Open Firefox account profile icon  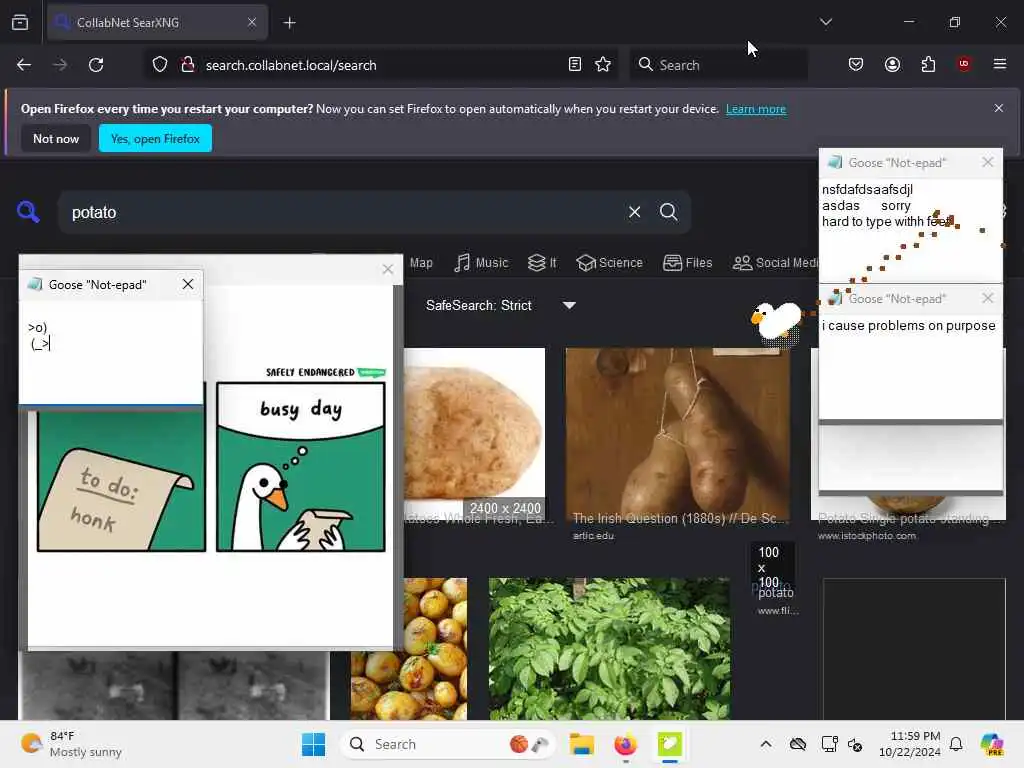892,65
